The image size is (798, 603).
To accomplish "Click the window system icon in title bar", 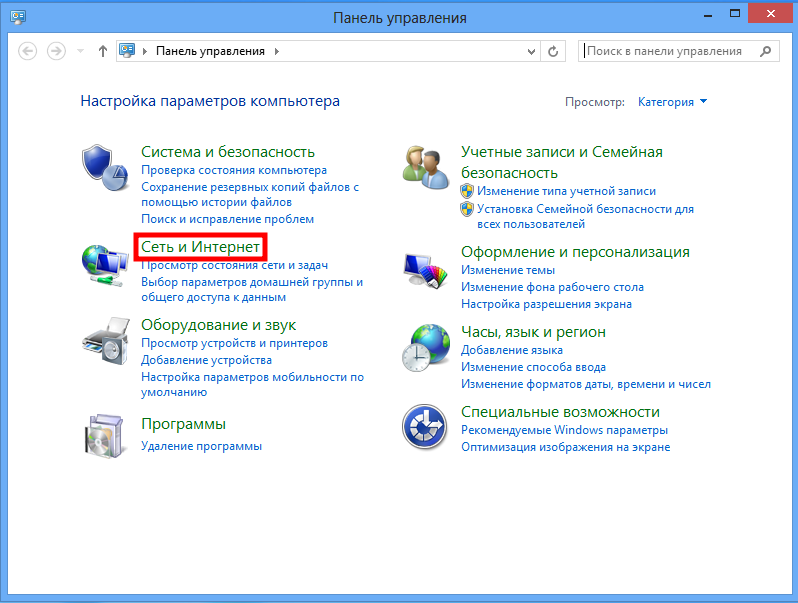I will coord(18,17).
